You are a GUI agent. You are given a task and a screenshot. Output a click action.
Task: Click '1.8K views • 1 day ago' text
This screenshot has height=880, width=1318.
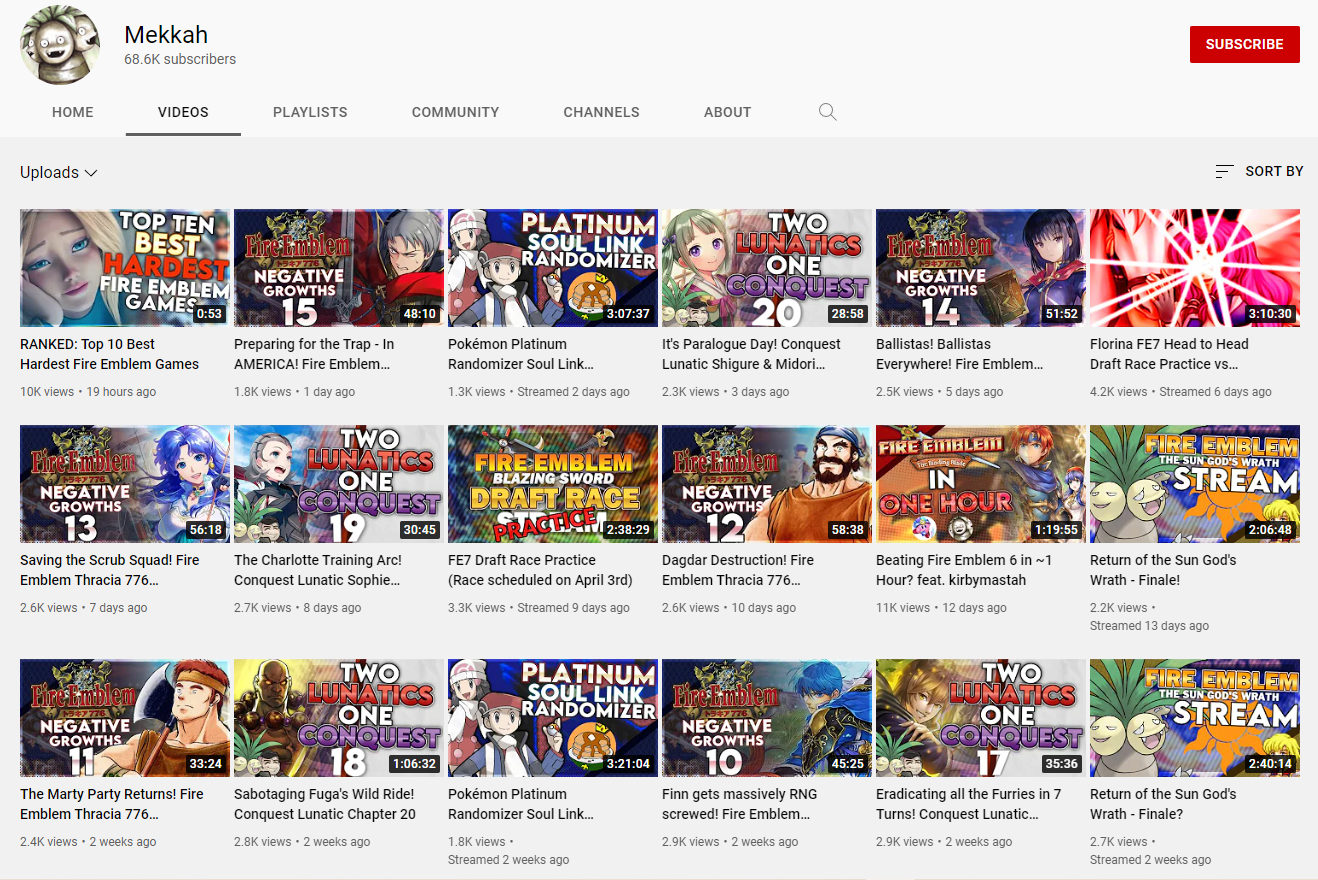295,392
